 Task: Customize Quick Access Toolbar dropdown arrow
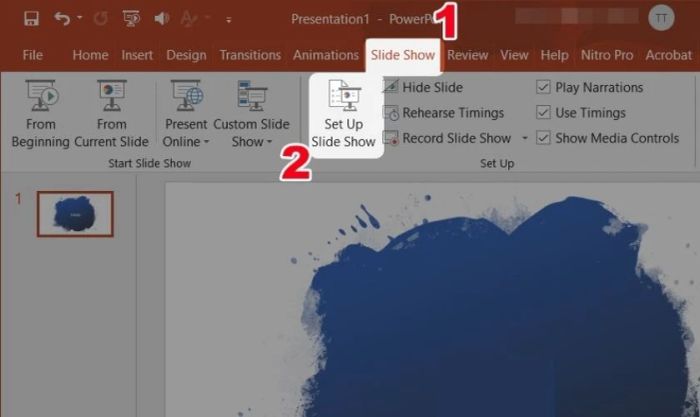point(229,20)
